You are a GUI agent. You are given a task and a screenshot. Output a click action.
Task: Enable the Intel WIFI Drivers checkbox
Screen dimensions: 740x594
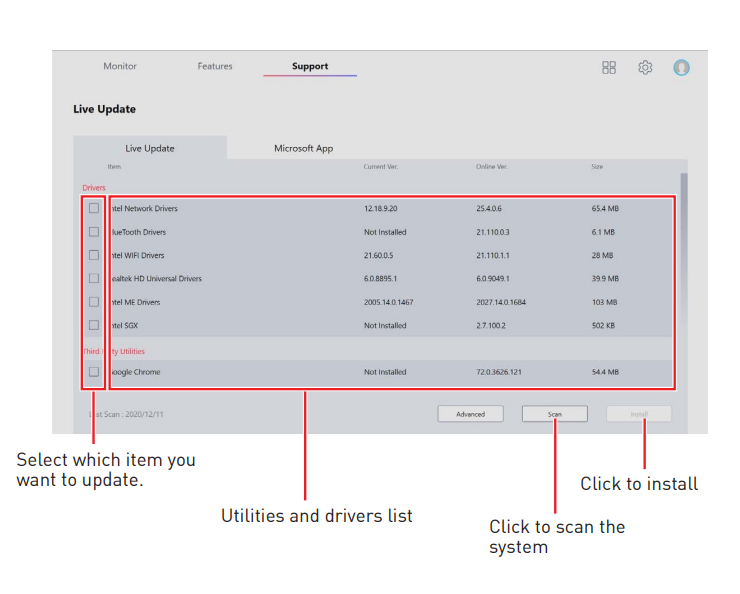click(x=94, y=255)
